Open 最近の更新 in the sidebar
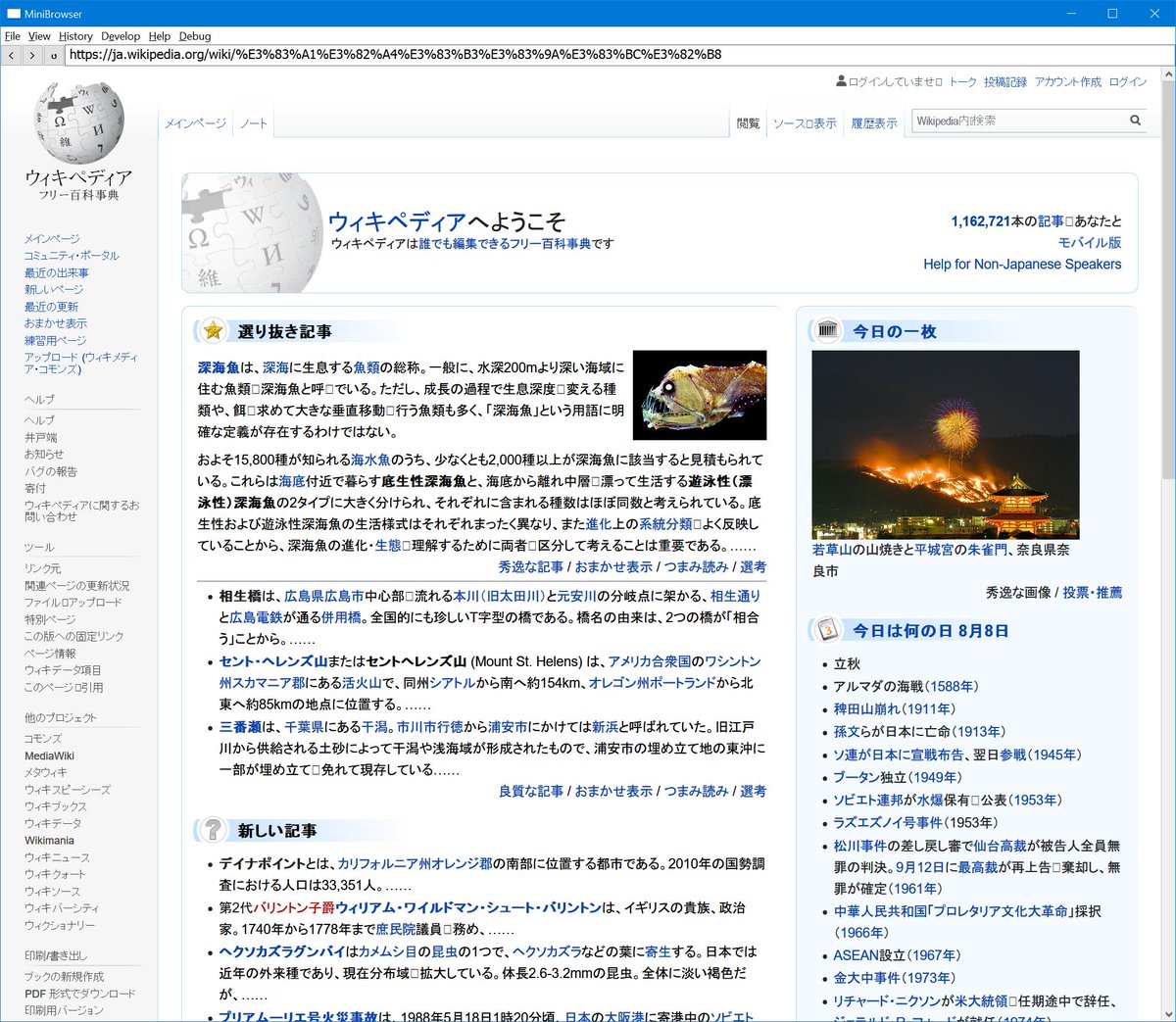Screen dimensions: 1176x1022 point(51,307)
